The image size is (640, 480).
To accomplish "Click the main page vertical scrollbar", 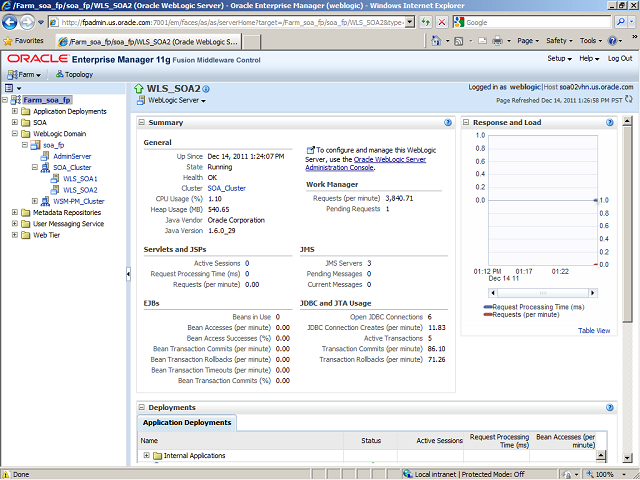I will [x=629, y=250].
